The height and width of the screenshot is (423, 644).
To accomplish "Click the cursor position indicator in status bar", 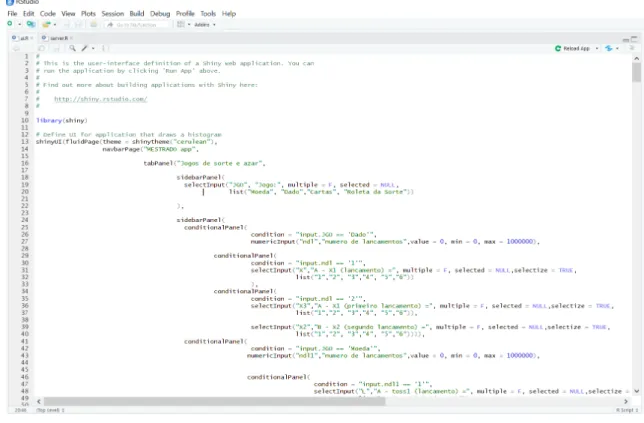I will (x=21, y=410).
